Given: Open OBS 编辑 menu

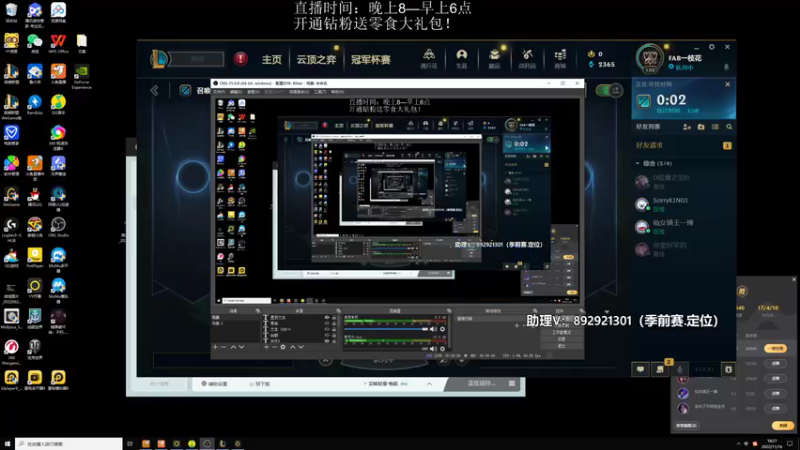Looking at the screenshot, I should coord(236,92).
